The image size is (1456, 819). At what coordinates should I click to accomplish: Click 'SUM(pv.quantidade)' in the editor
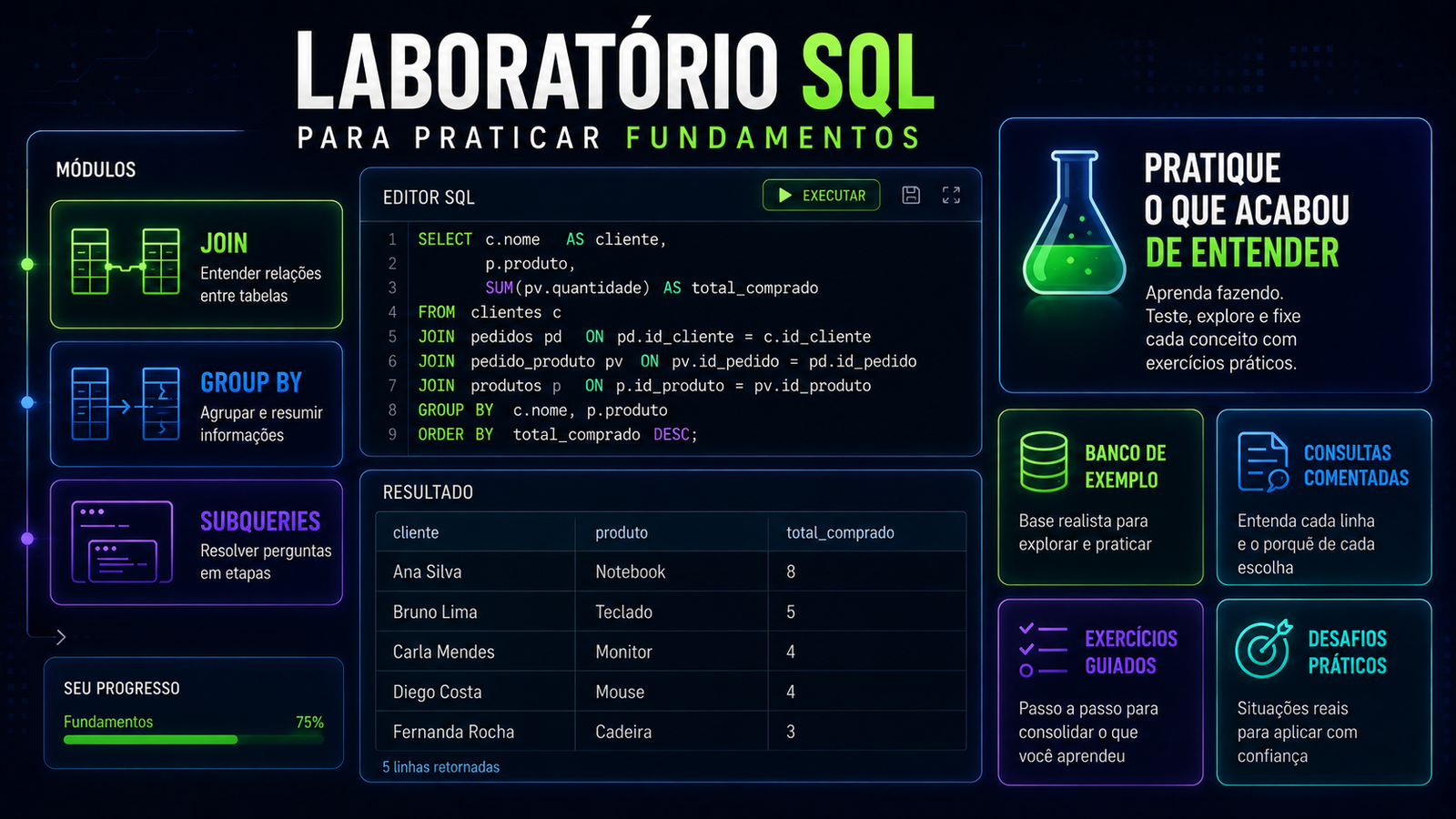coord(567,288)
